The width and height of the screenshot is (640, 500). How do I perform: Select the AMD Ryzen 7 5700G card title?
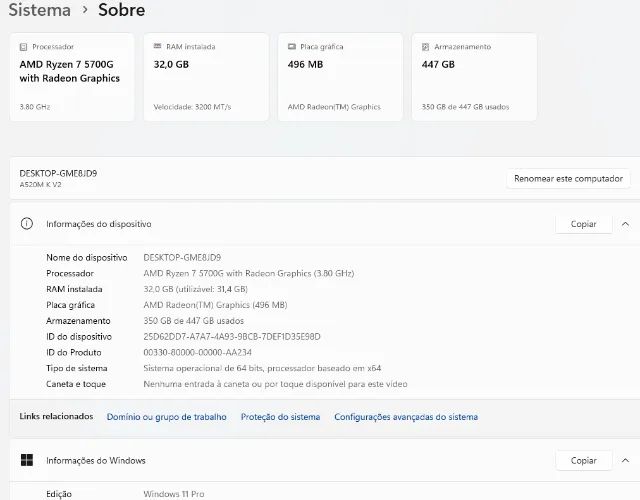coord(69,71)
